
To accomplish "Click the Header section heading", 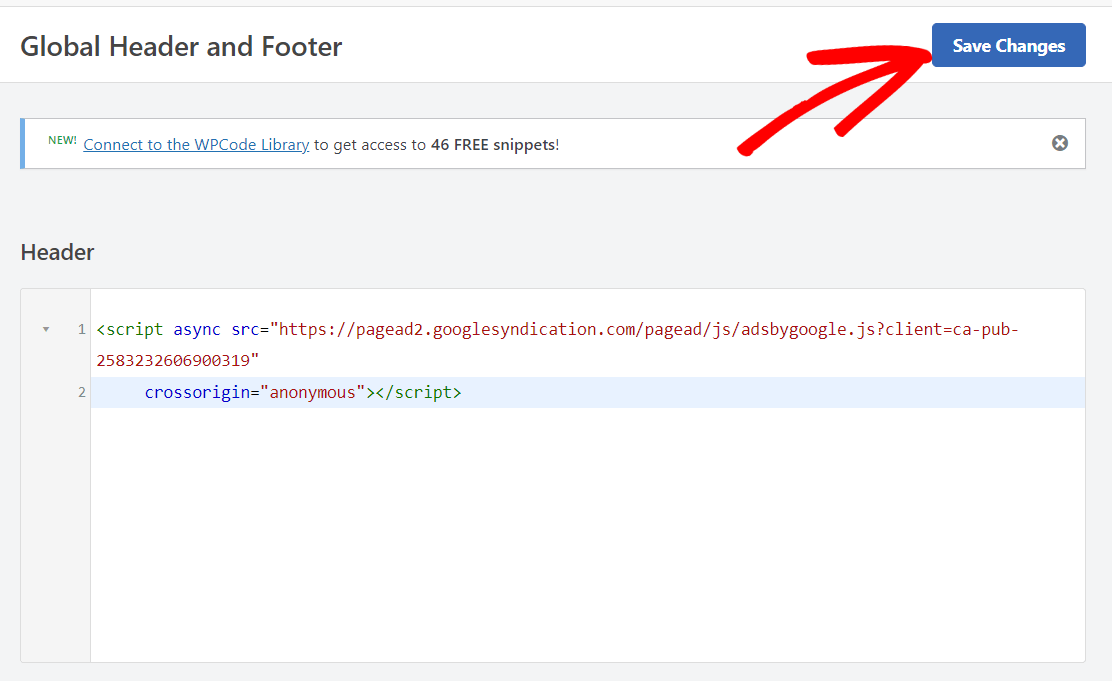I will click(x=57, y=252).
